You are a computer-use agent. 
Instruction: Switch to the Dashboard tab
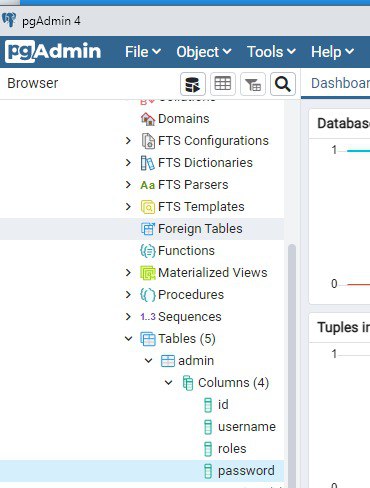tap(340, 83)
